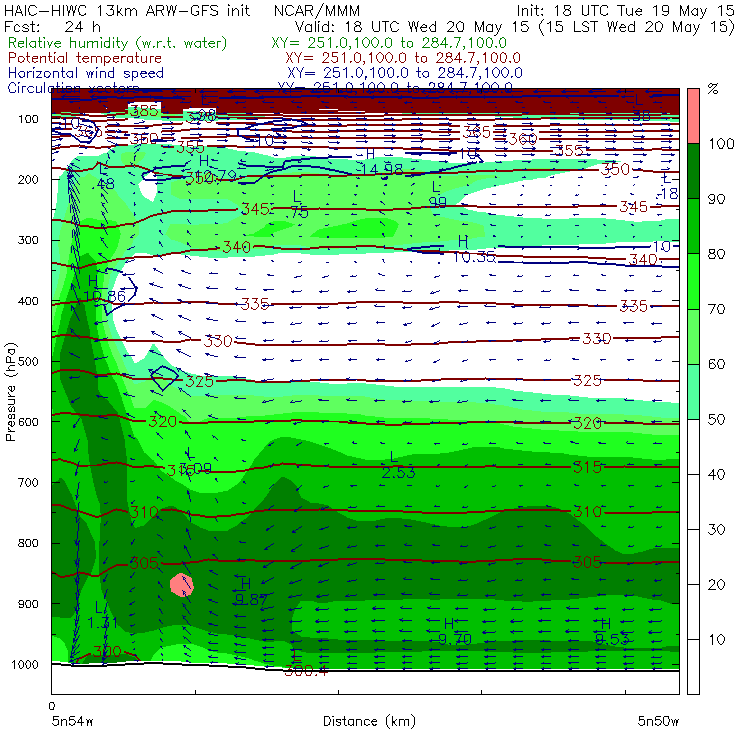Click the pink saturated humidity blob in the plot

click(x=182, y=585)
